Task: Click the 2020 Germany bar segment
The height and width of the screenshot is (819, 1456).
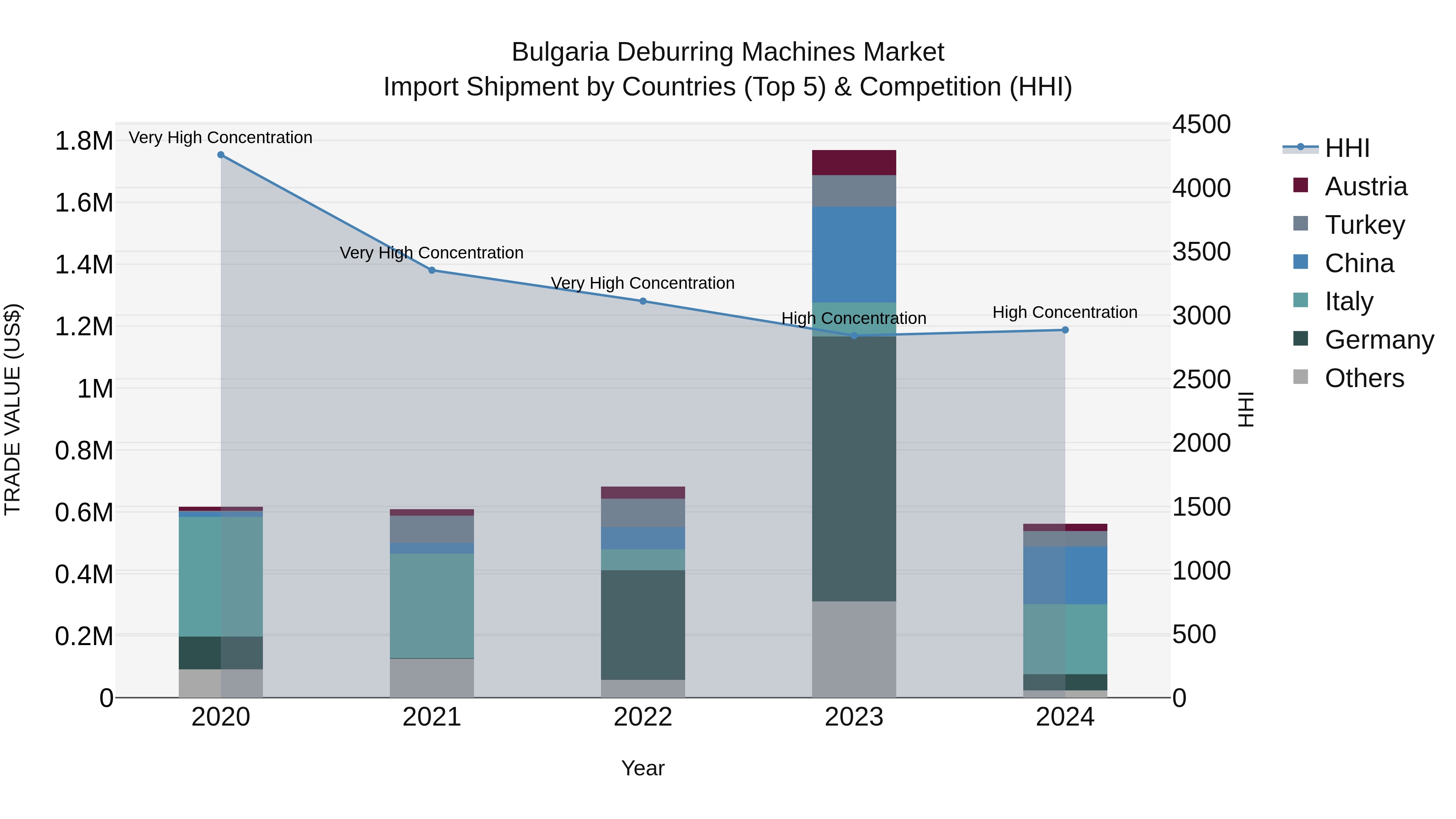Action: point(221,654)
